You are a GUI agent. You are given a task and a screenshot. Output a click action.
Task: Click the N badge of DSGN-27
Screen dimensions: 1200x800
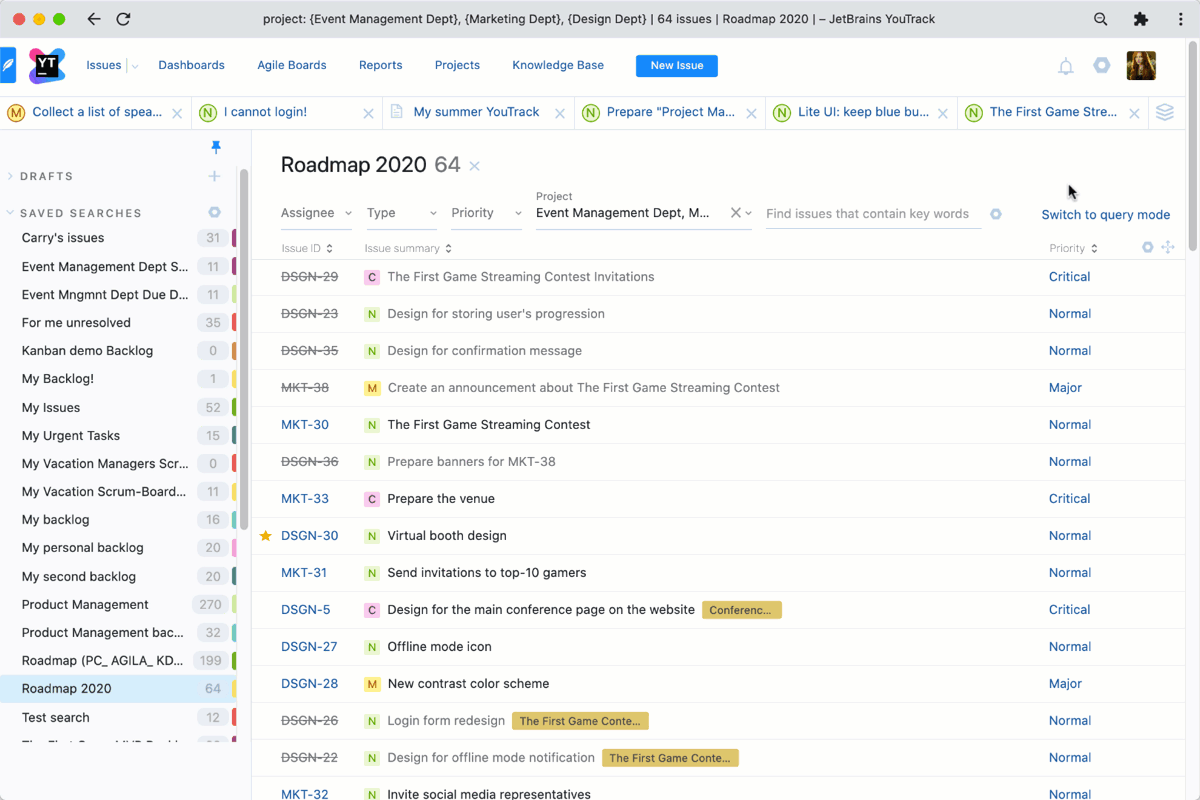click(372, 647)
